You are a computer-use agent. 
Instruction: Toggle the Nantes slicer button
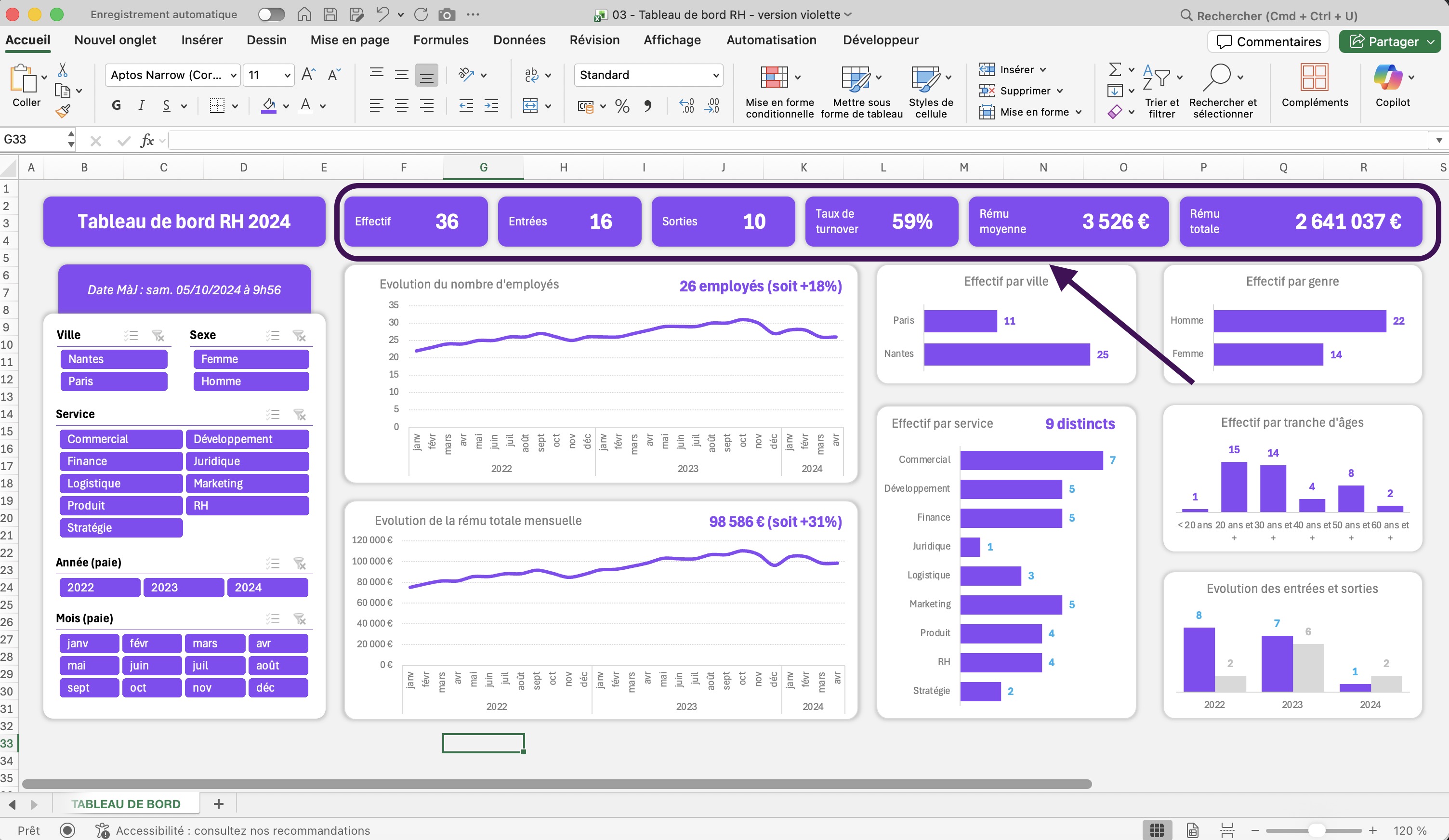113,359
